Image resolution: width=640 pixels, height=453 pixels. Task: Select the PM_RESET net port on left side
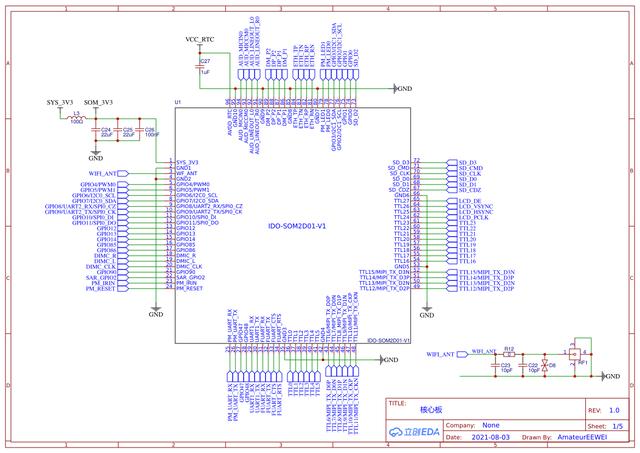point(107,289)
